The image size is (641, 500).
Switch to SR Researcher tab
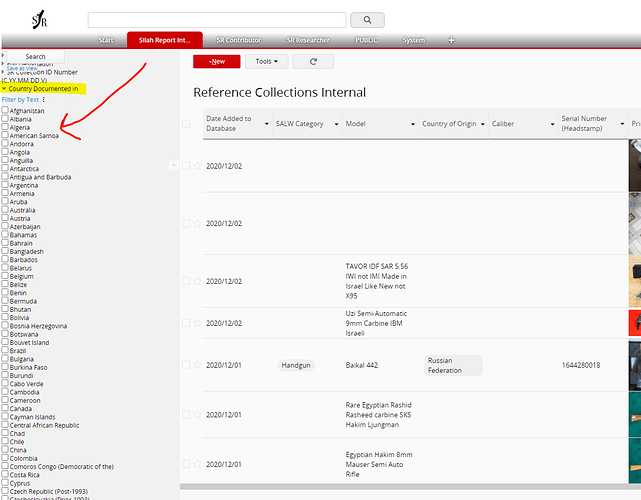pos(308,40)
